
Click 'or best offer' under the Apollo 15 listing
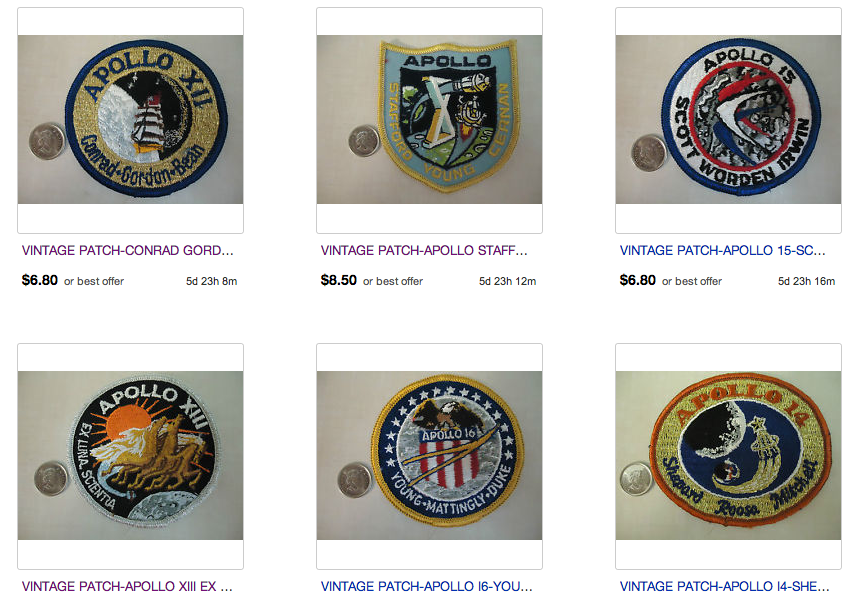[x=692, y=282]
